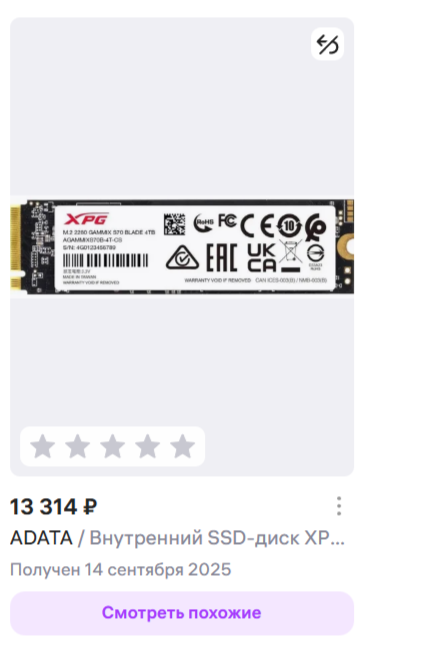Rate the SSD five stars

pos(182,446)
